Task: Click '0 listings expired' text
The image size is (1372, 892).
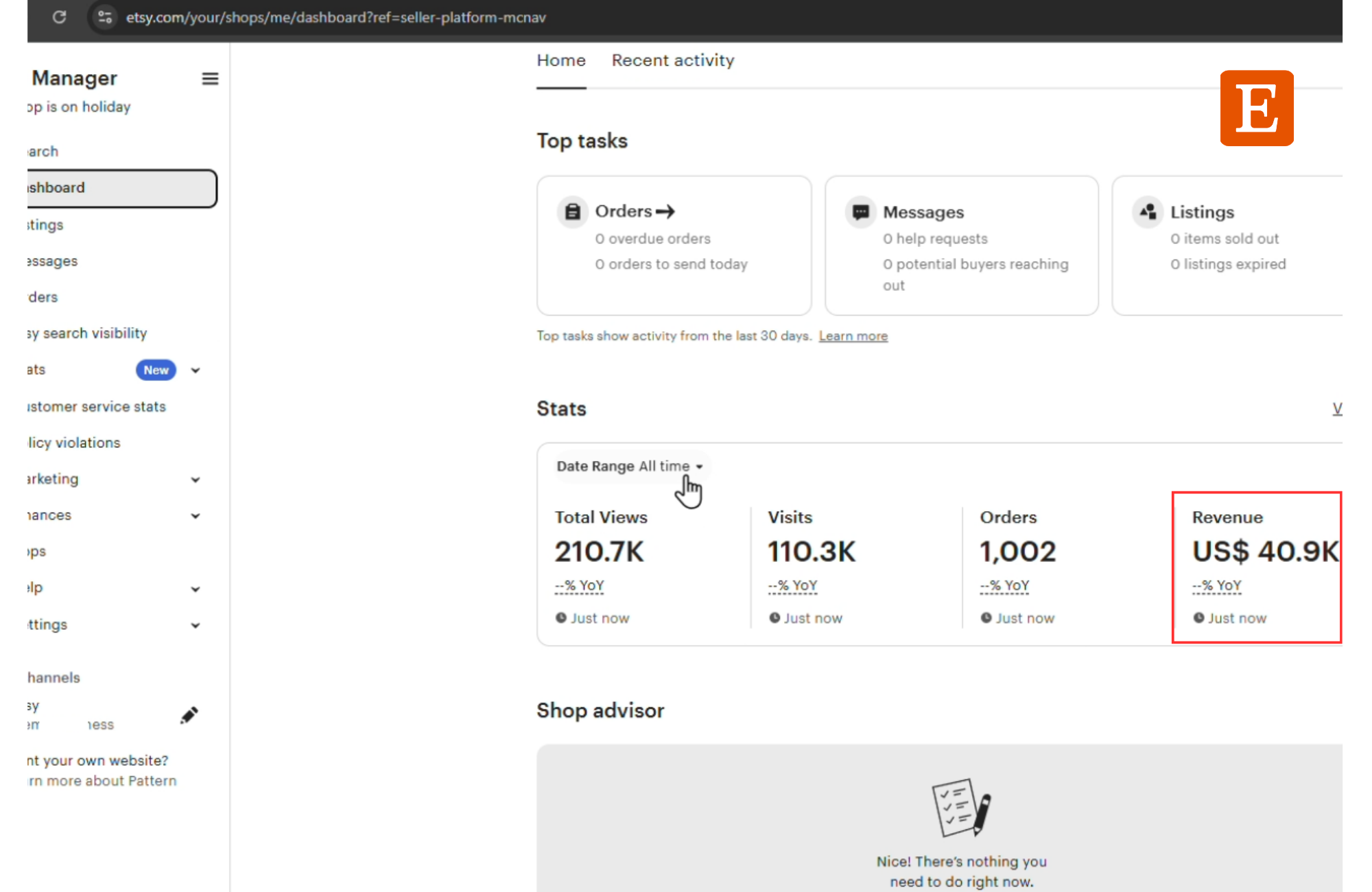Action: (x=1229, y=264)
